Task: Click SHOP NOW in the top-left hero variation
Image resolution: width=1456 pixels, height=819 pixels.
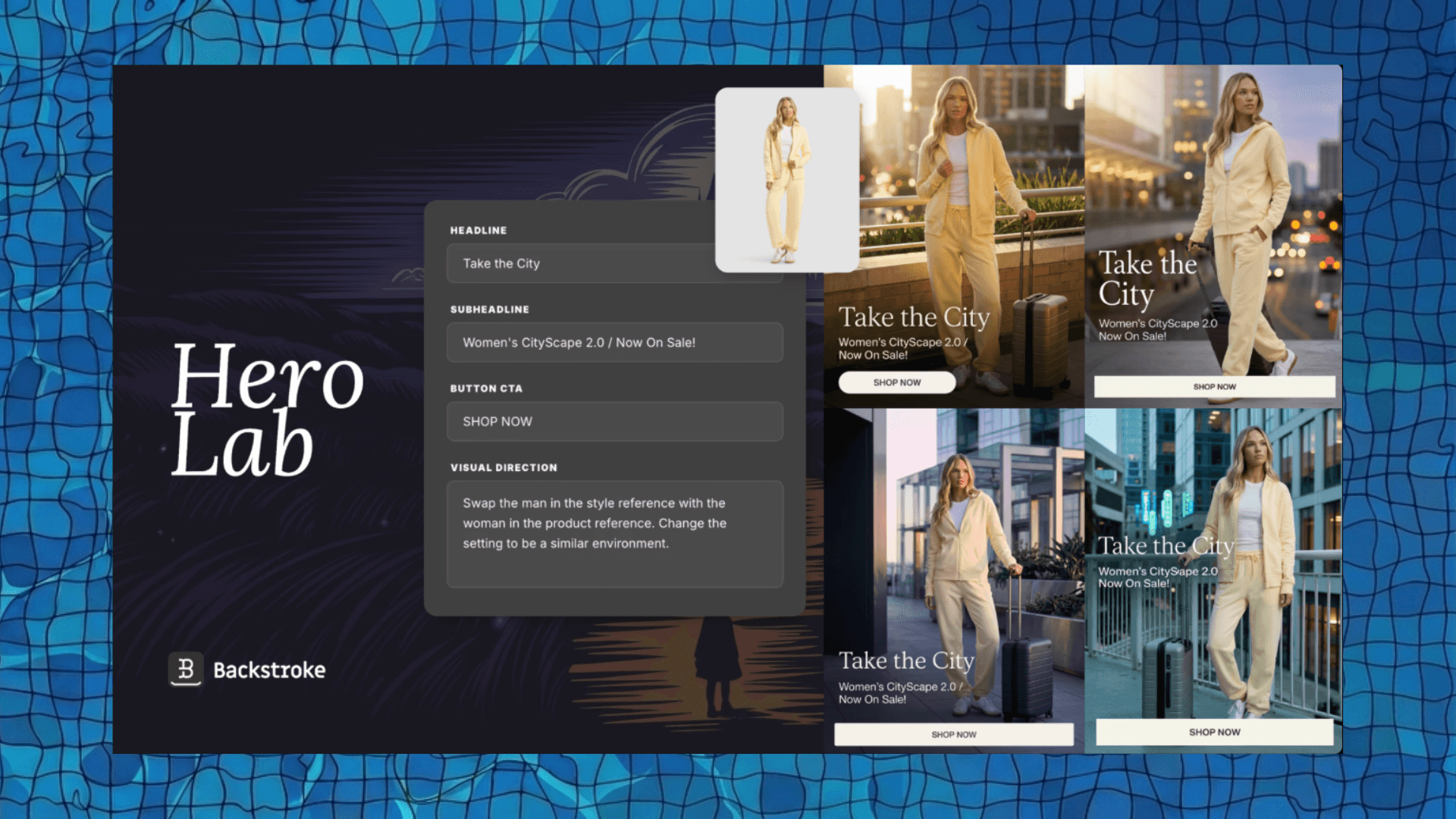Action: 897,382
